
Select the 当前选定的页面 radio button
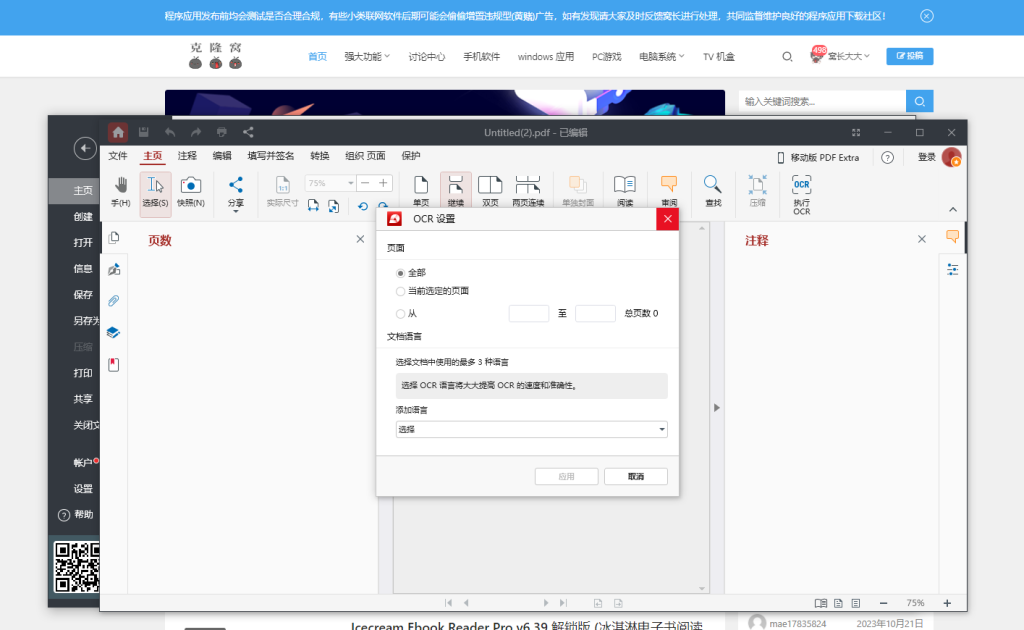tap(400, 291)
